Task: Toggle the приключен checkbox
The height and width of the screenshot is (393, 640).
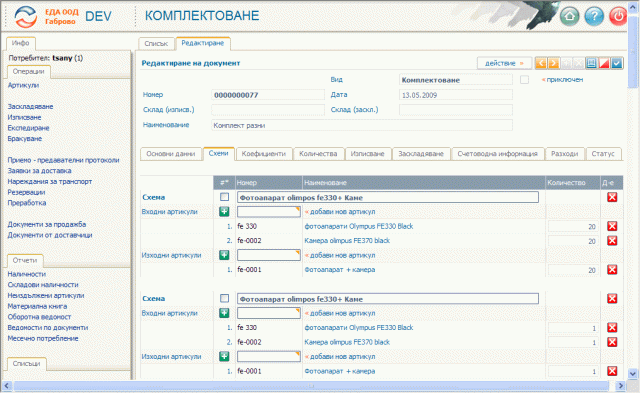Action: (524, 80)
